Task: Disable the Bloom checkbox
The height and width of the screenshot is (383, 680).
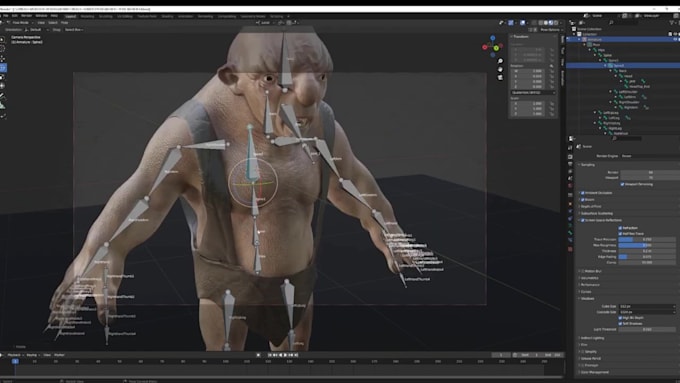Action: click(583, 200)
